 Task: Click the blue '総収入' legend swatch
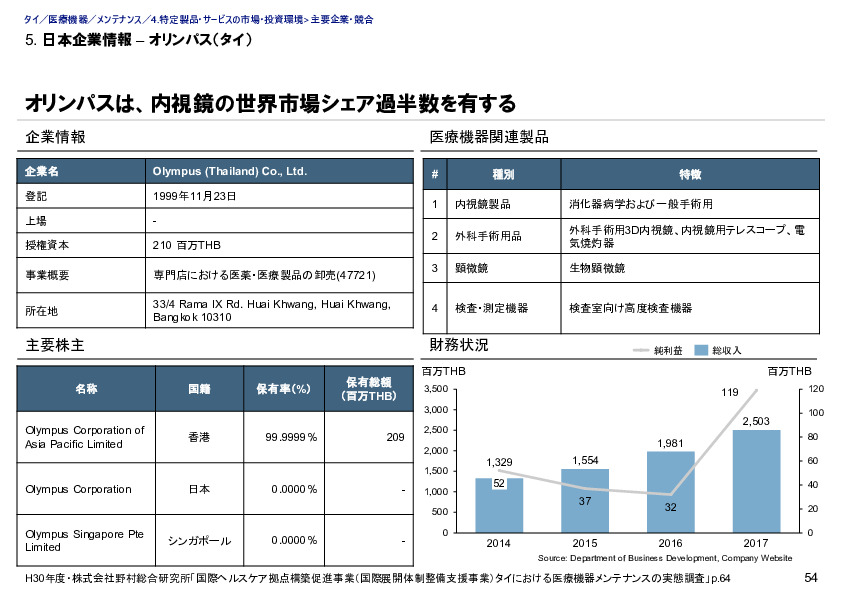point(701,350)
